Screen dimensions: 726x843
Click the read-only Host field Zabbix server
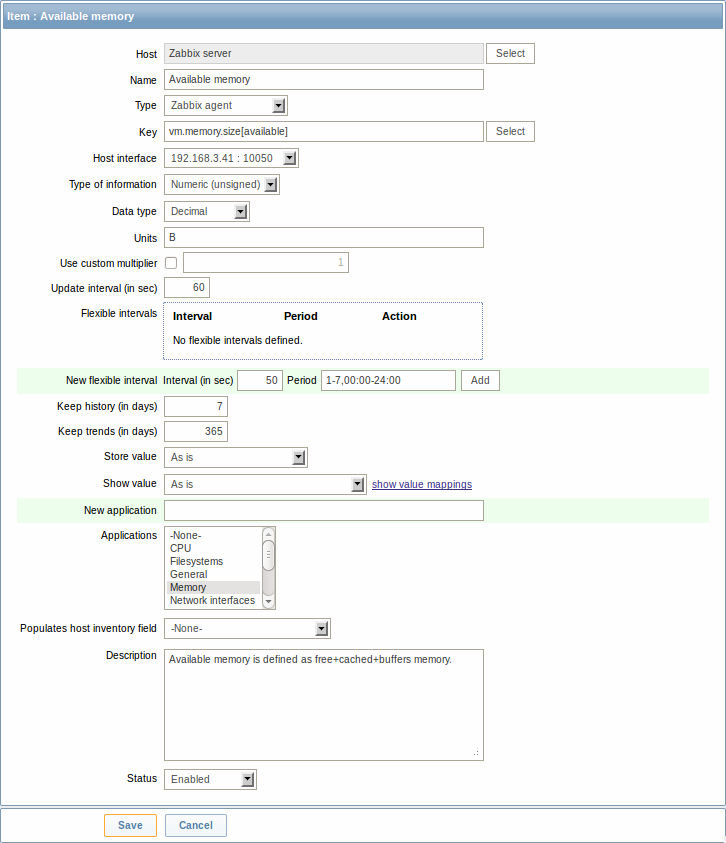click(x=323, y=53)
